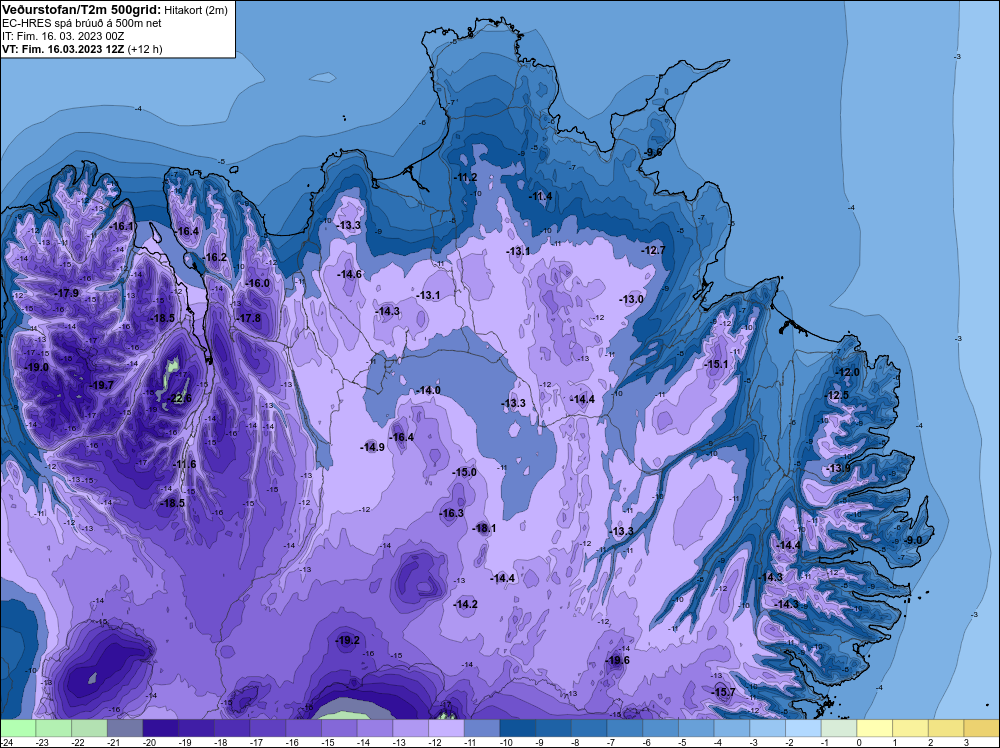Click the '3' label in the bottom legend
1000x748 pixels.
(x=966, y=742)
